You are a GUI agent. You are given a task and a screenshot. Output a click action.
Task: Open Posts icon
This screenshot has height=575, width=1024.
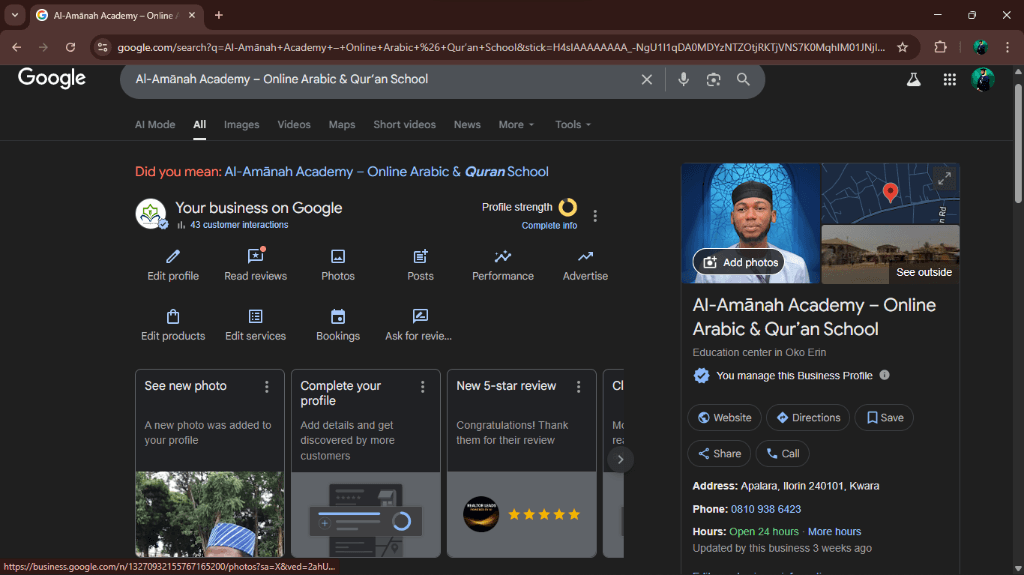[421, 256]
